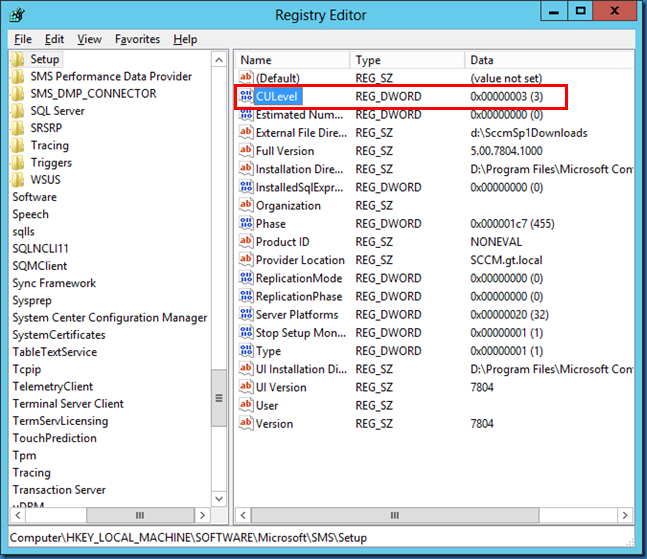Open the View menu

tap(89, 39)
